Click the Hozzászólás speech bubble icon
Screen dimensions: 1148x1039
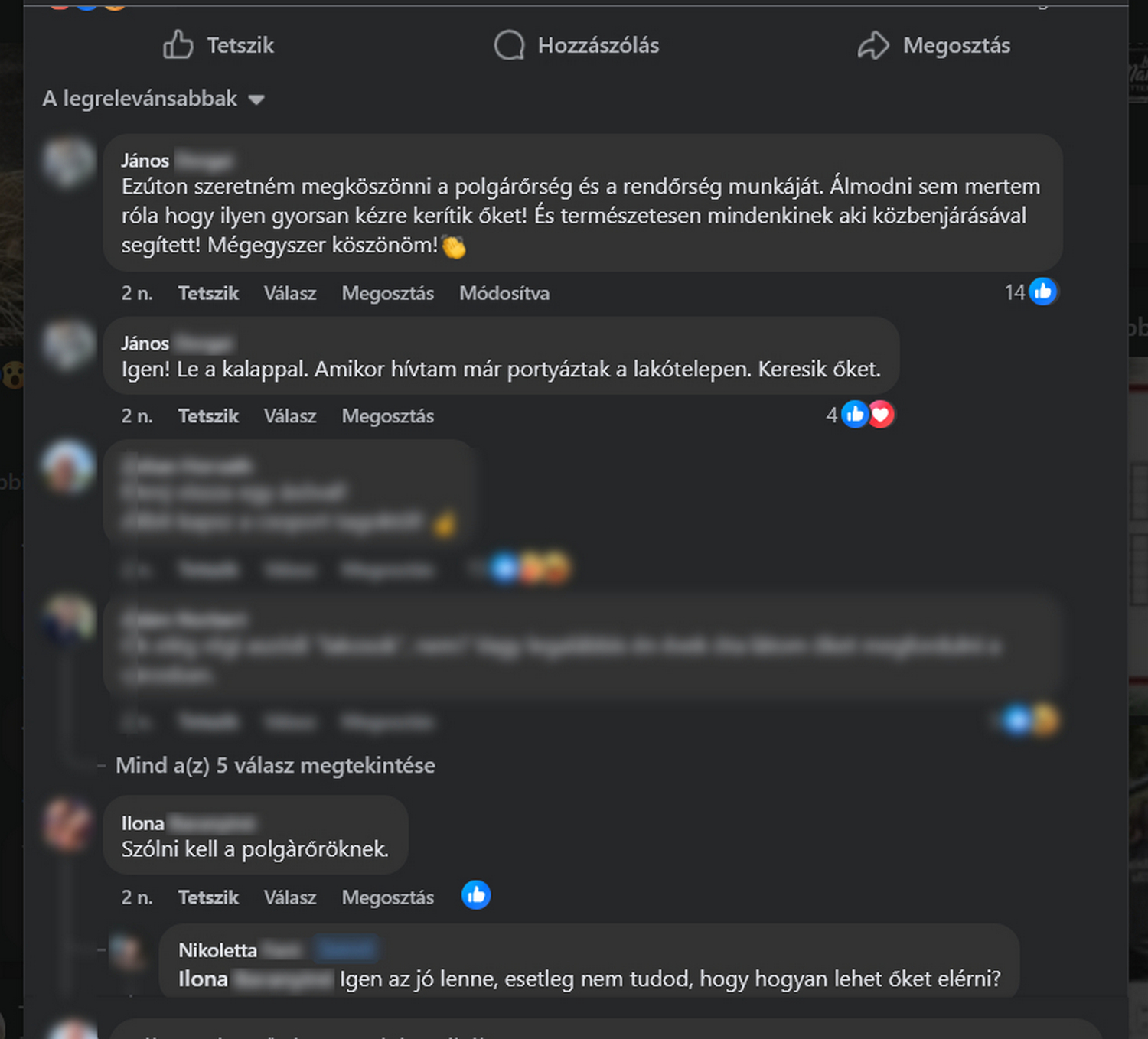[509, 45]
